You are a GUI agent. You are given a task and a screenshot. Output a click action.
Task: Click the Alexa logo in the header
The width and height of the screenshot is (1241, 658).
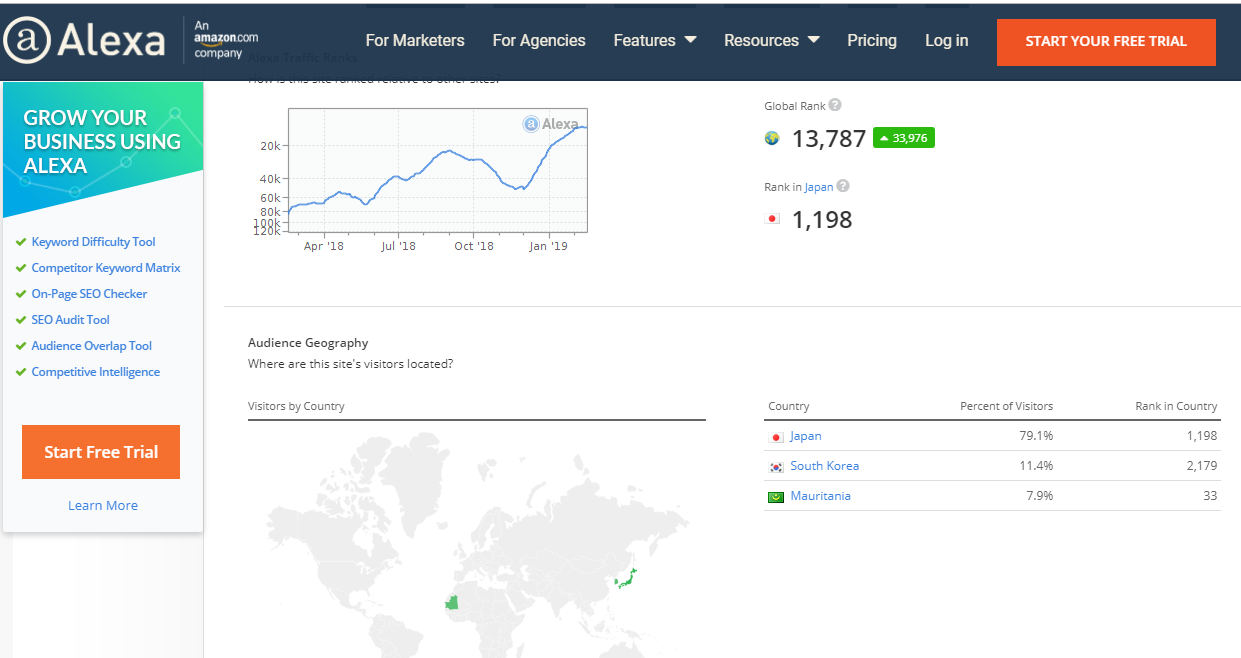tap(84, 40)
